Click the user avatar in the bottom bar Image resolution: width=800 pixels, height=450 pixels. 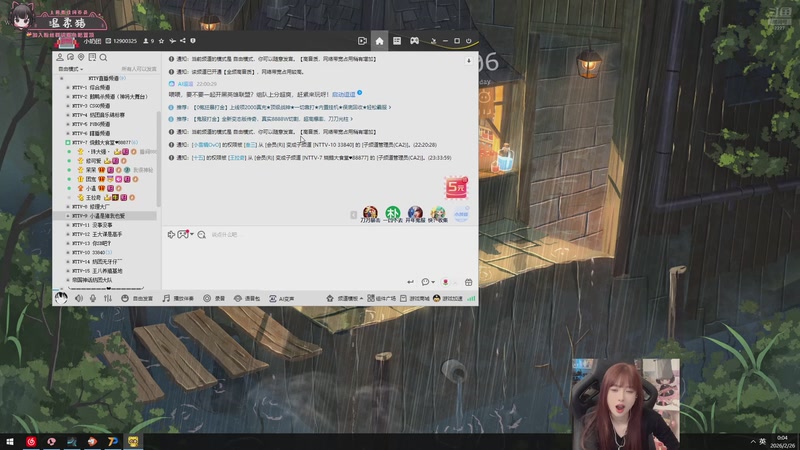[61, 298]
